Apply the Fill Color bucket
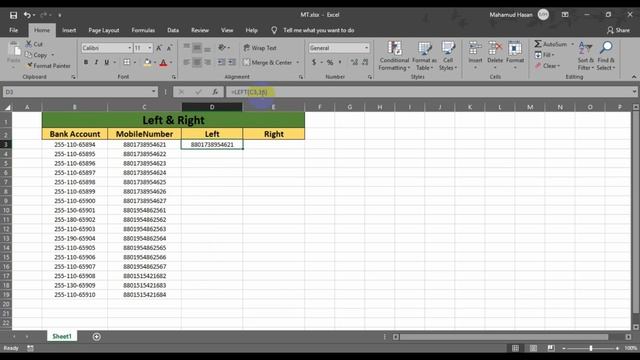 (x=147, y=62)
